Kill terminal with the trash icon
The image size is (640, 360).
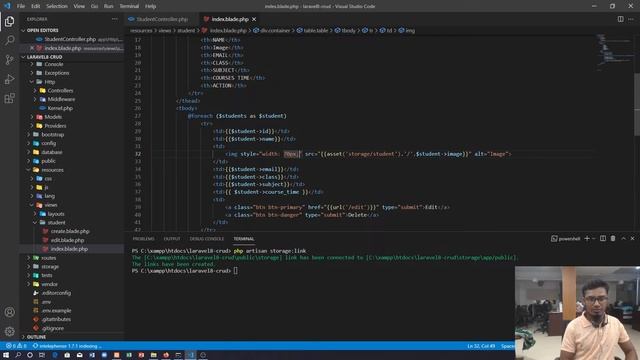point(613,238)
